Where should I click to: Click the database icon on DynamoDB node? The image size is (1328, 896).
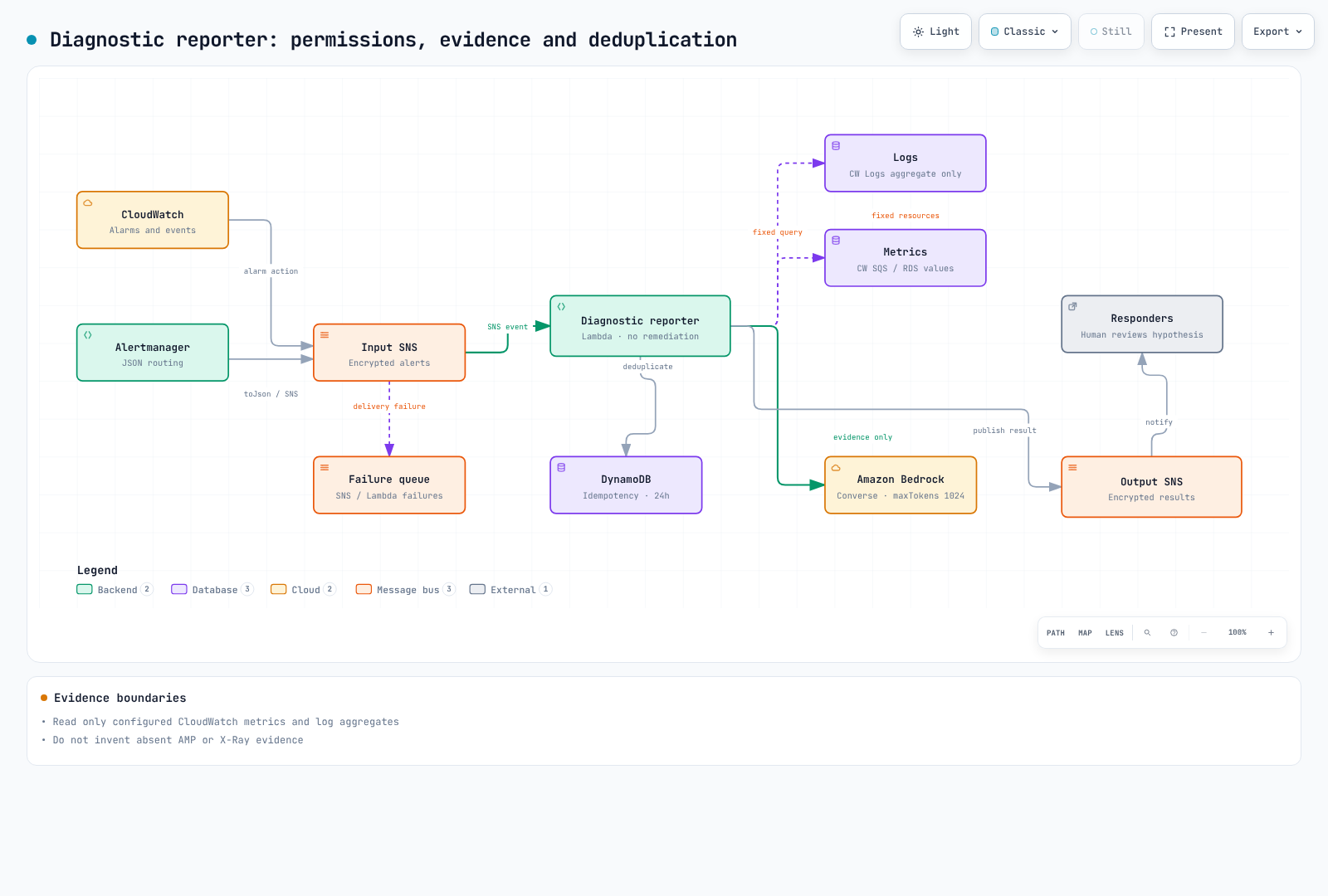click(561, 468)
